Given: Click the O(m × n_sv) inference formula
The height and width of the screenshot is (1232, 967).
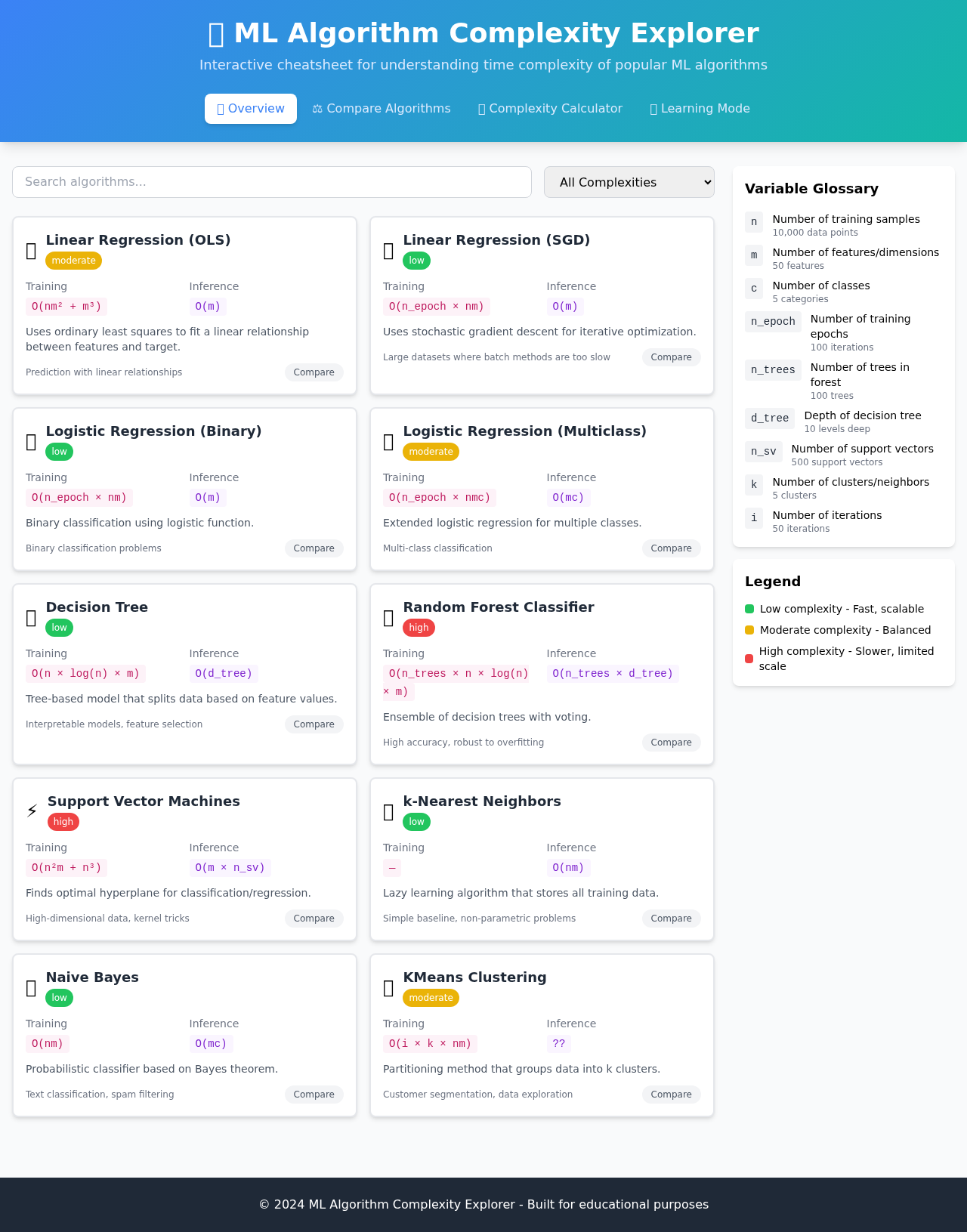Looking at the screenshot, I should [230, 868].
